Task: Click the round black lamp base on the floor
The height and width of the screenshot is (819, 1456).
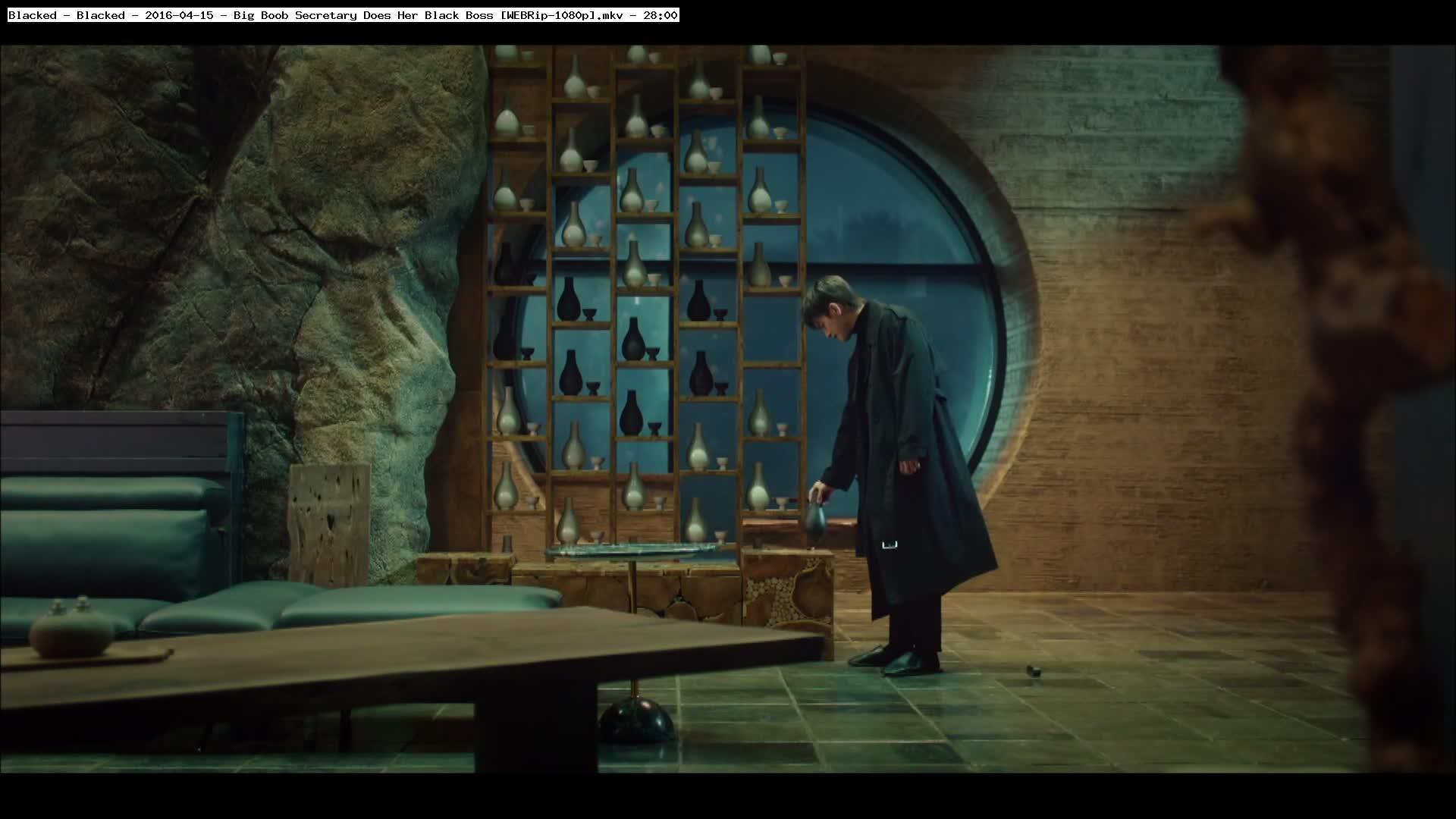Action: click(x=636, y=719)
